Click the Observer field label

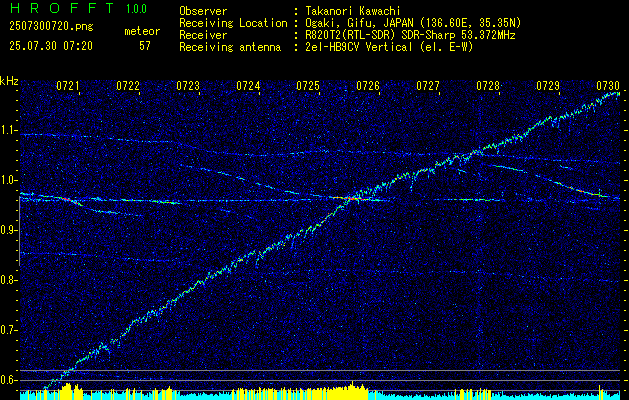203,11
